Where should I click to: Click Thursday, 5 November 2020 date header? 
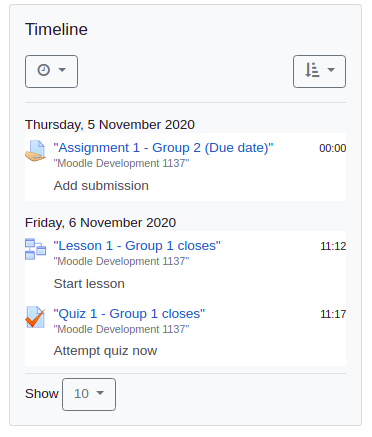pos(110,125)
